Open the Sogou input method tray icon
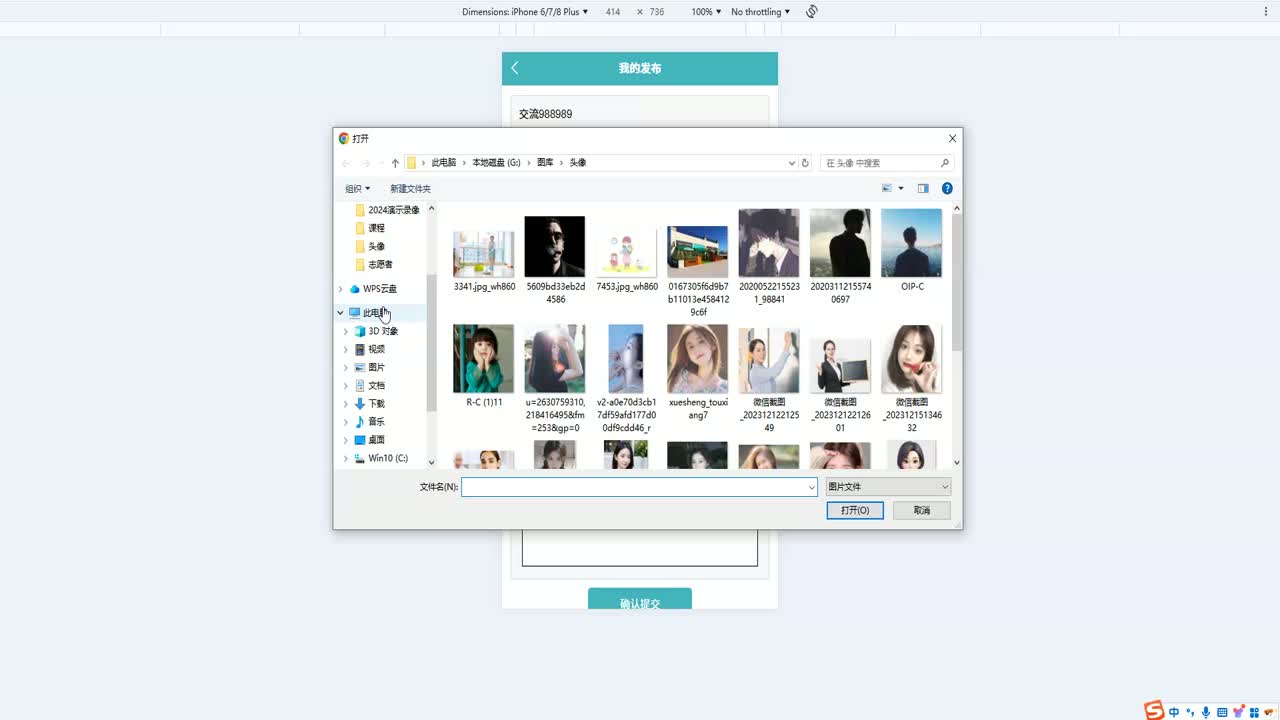Image resolution: width=1280 pixels, height=720 pixels. 1154,711
